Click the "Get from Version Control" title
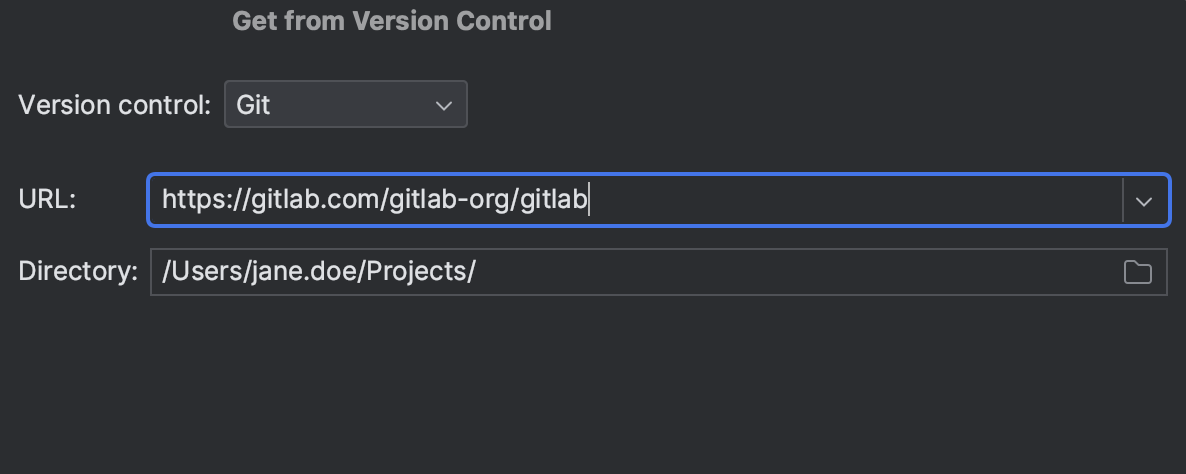1186x474 pixels. click(391, 21)
